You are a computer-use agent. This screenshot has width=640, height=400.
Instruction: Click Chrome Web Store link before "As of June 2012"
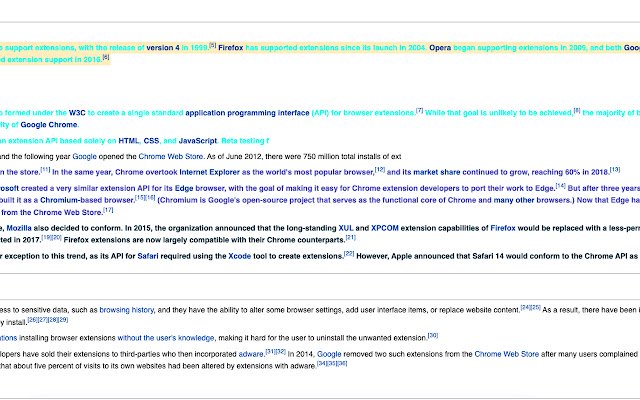tap(171, 156)
